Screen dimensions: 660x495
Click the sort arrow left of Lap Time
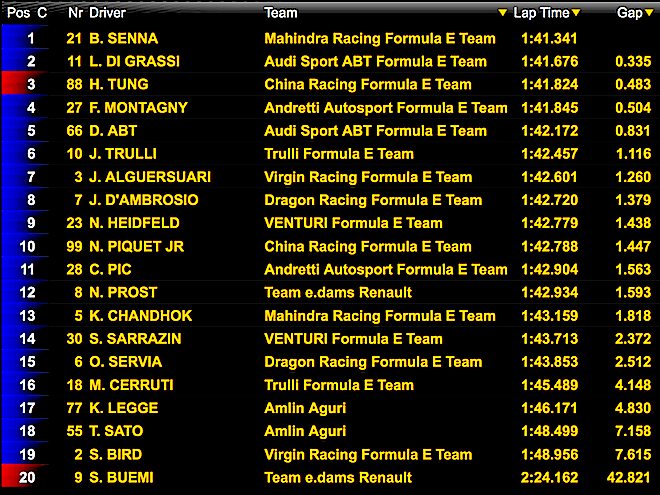(503, 13)
